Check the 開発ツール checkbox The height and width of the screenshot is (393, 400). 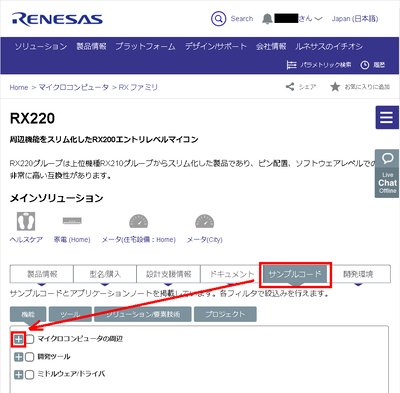point(30,357)
